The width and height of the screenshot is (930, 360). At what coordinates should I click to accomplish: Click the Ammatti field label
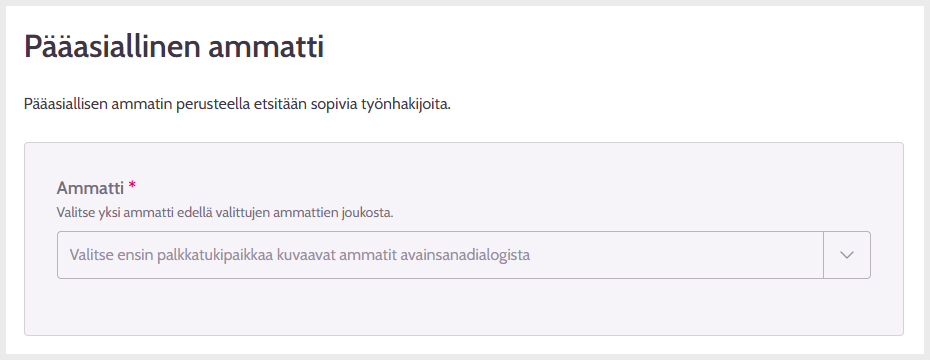(x=90, y=188)
